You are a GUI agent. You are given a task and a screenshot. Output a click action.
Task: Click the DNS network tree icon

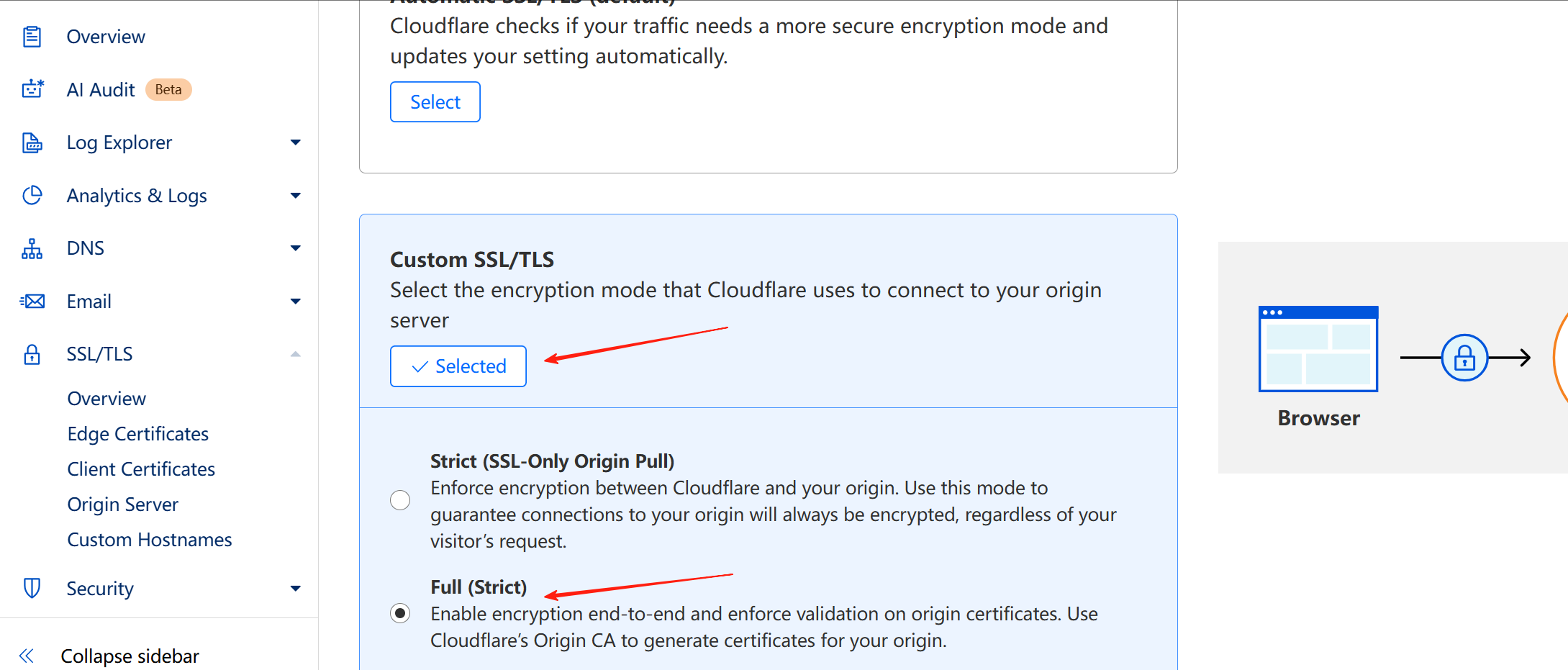[32, 248]
